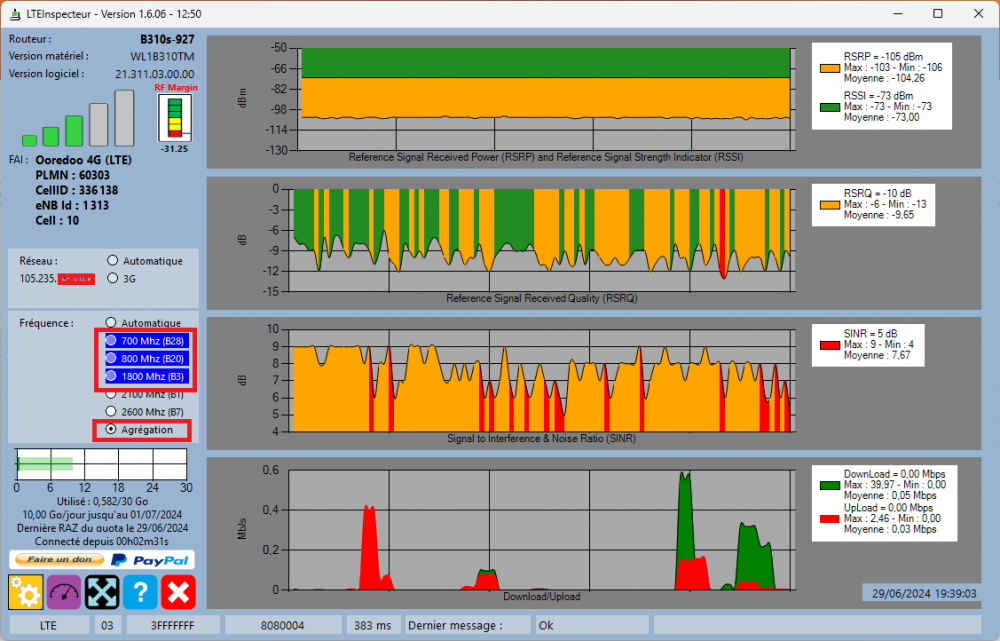The height and width of the screenshot is (641, 1000).
Task: Click the PayPal logo
Action: click(148, 559)
